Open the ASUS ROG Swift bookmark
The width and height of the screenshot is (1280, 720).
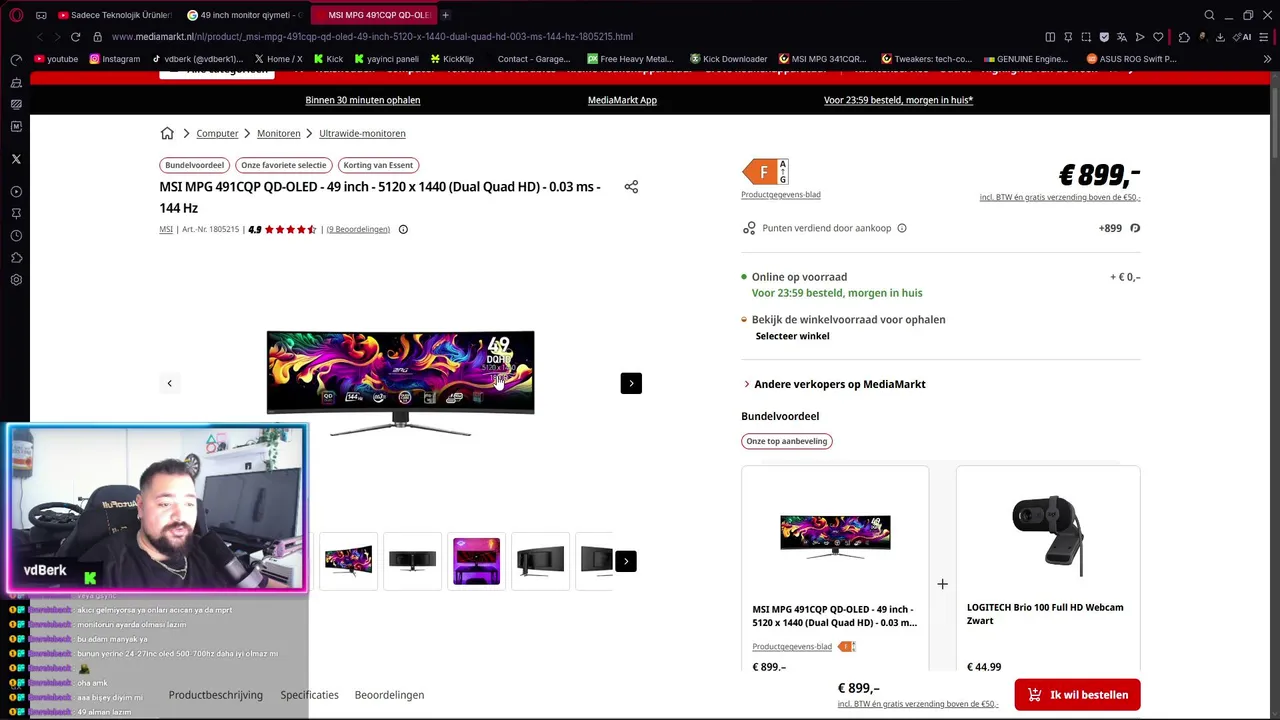coord(1131,59)
